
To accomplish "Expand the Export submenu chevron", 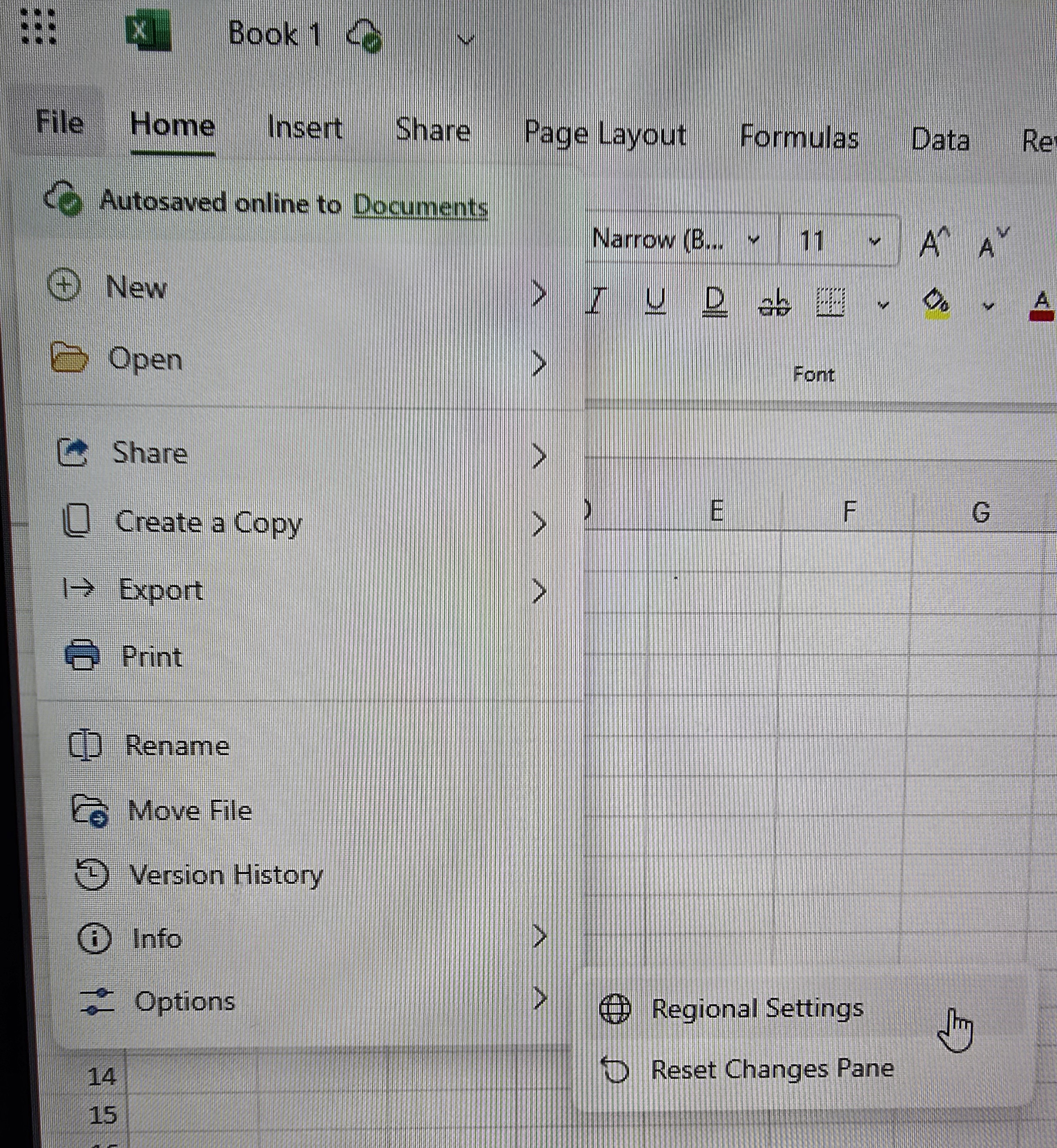I will (539, 591).
